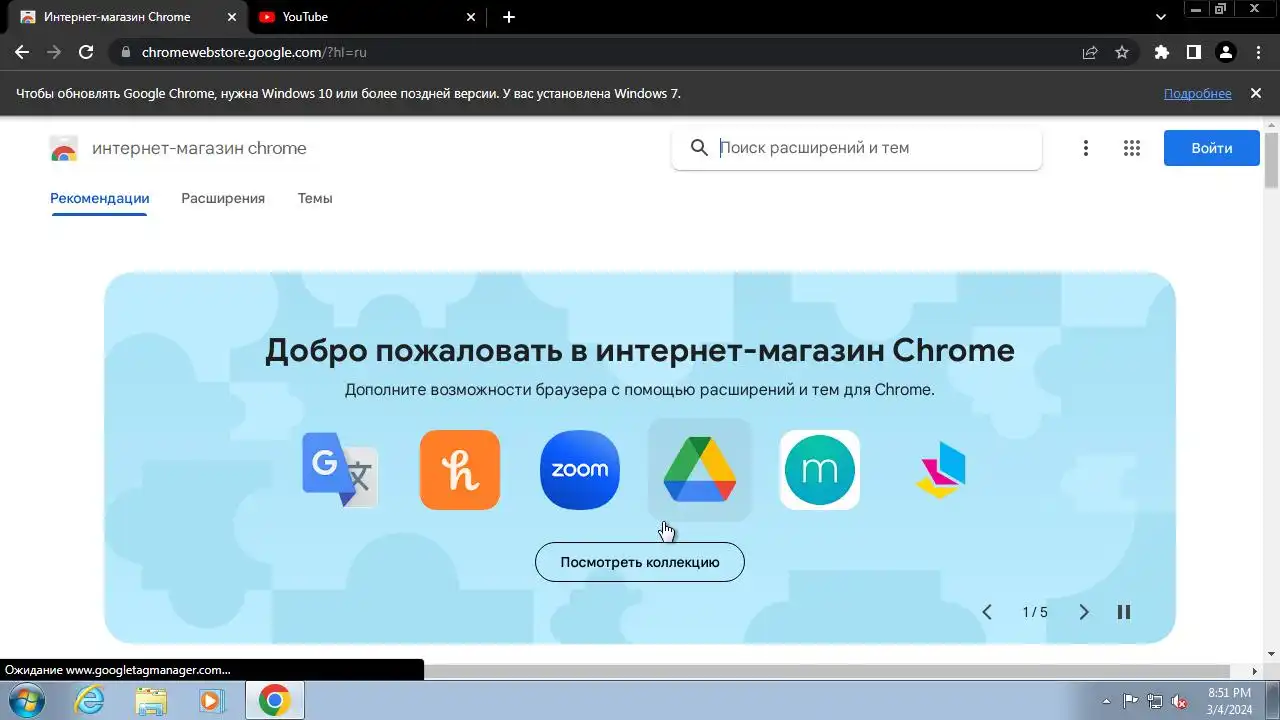Click the padlock site info icon
Image resolution: width=1280 pixels, height=720 pixels.
tap(124, 52)
